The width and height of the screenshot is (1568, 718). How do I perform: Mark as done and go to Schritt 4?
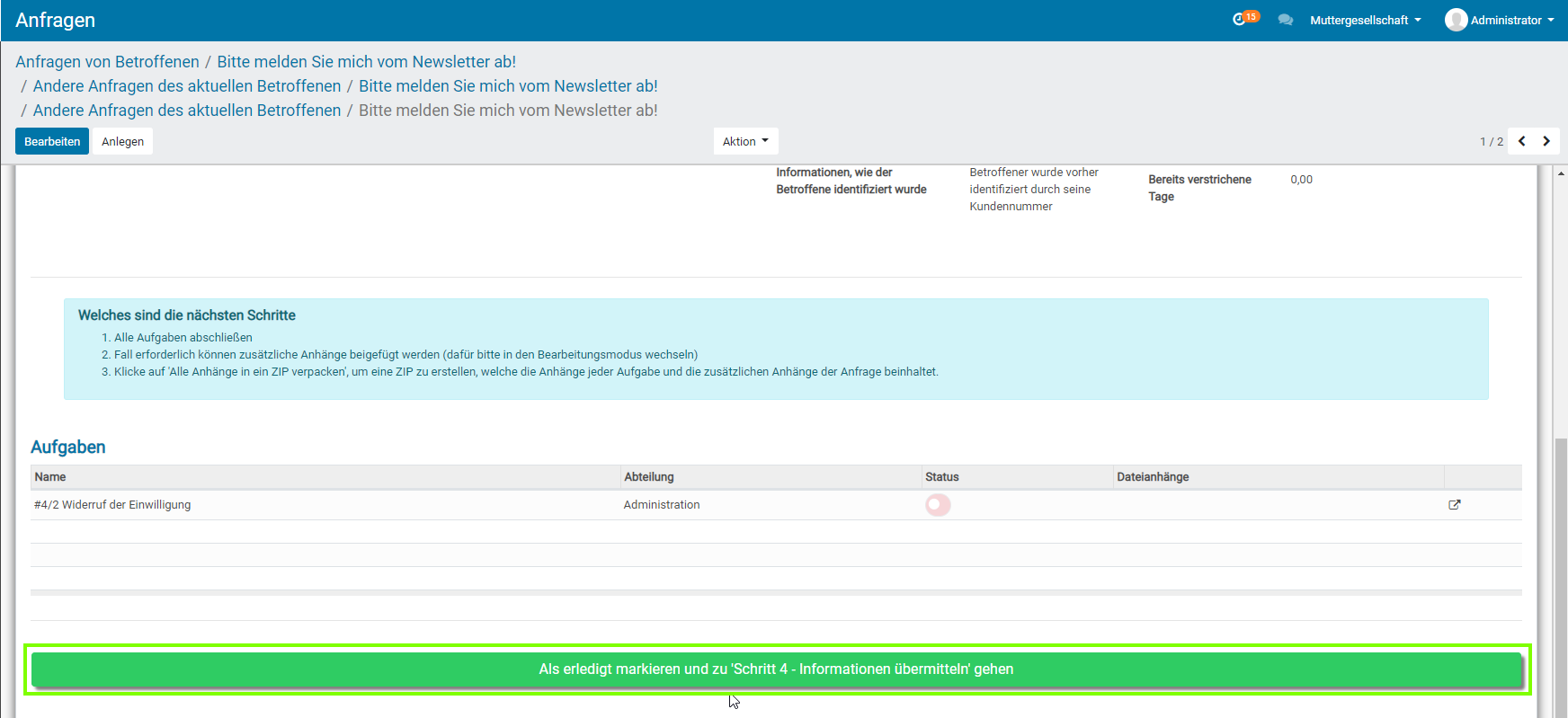coord(776,669)
